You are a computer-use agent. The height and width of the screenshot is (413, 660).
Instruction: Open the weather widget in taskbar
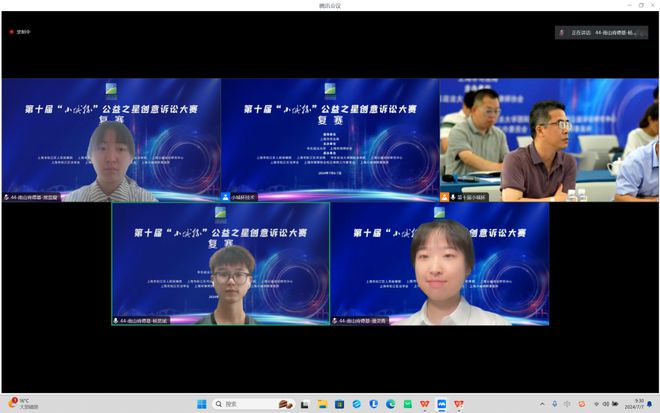tap(24, 404)
